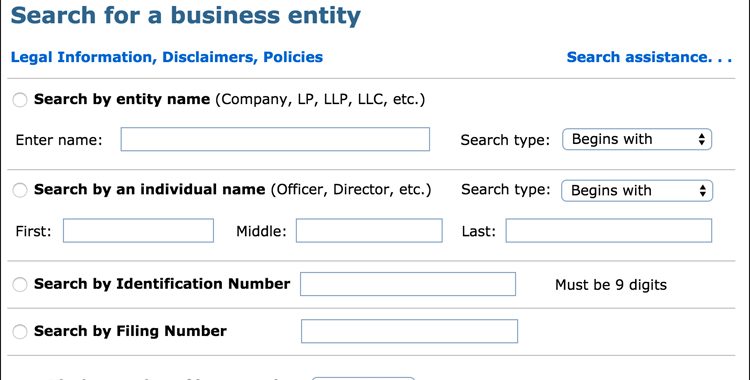Focus the Filing Number input box

409,331
